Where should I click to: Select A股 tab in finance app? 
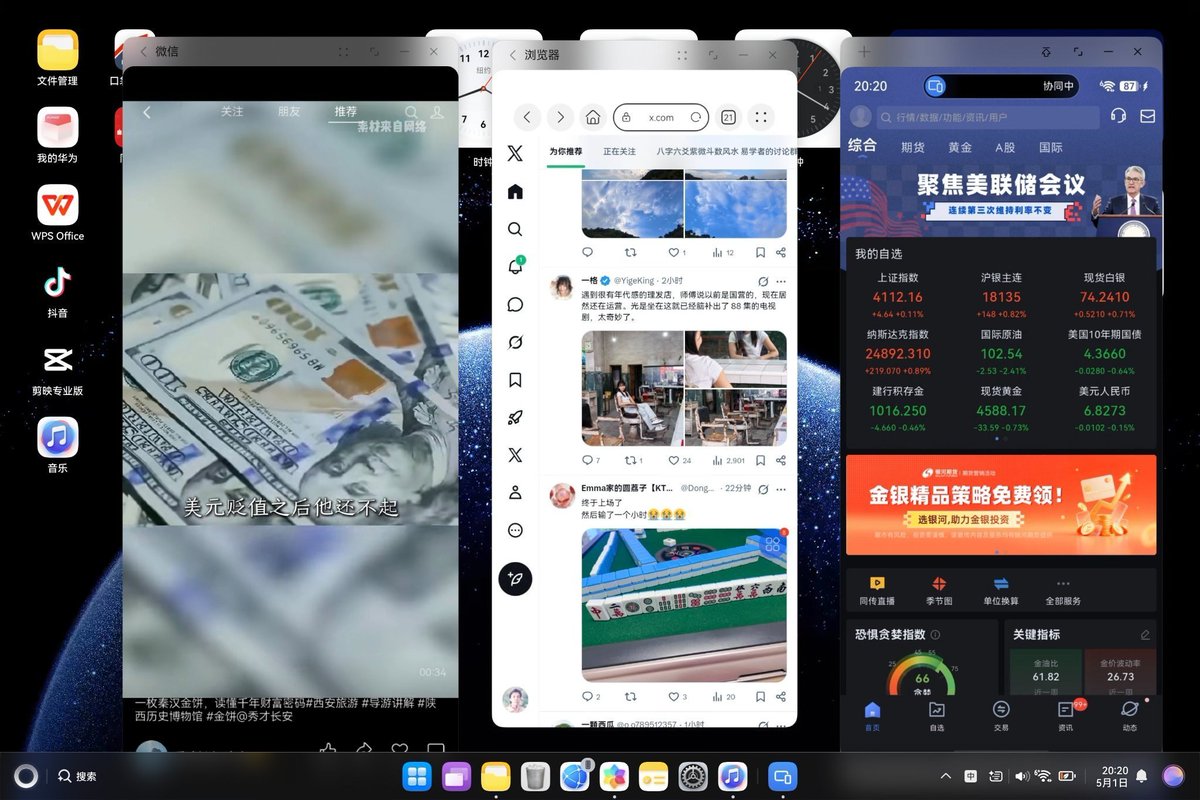(x=1004, y=147)
